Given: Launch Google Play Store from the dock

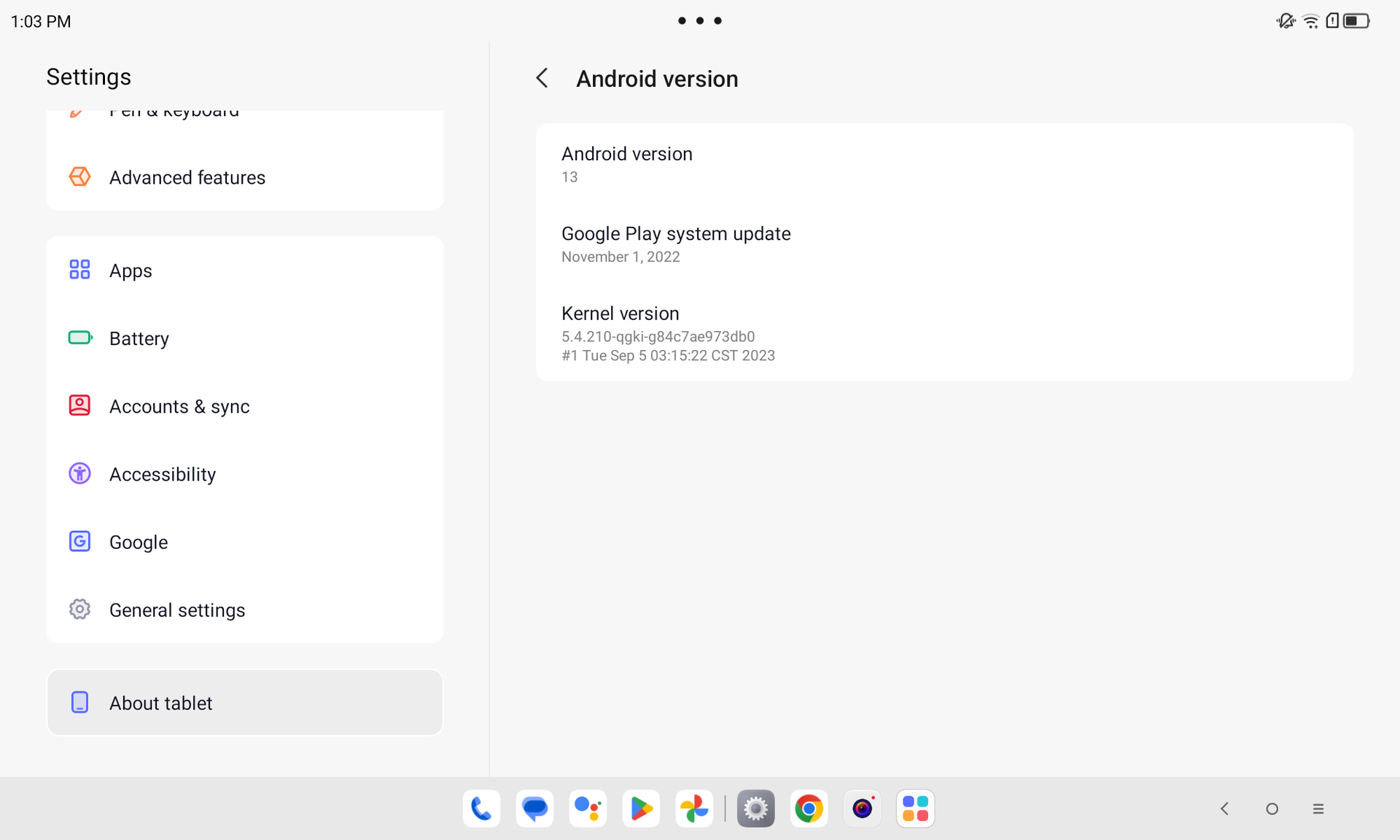Looking at the screenshot, I should coord(641,809).
